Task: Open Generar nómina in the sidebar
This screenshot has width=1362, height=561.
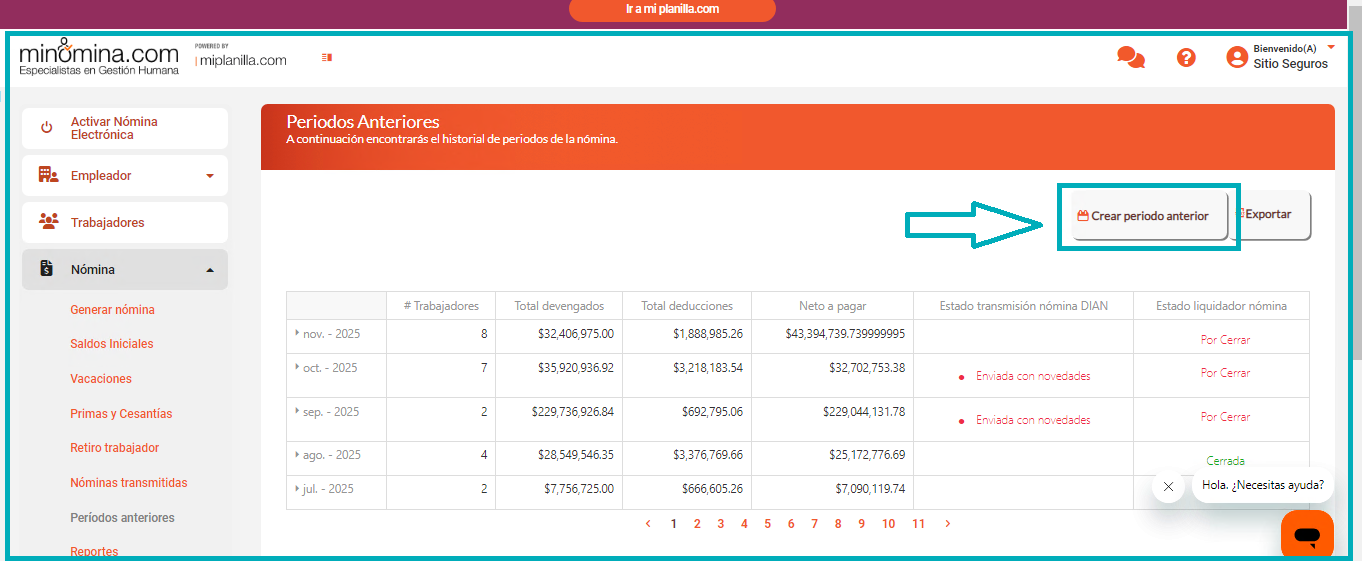Action: coord(112,310)
